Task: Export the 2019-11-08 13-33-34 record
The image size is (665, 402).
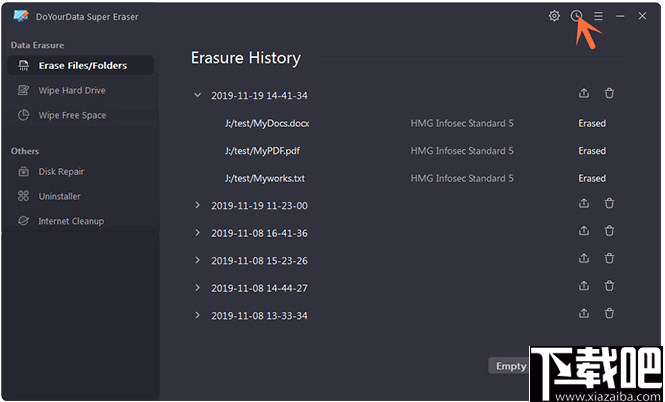Action: [x=584, y=313]
